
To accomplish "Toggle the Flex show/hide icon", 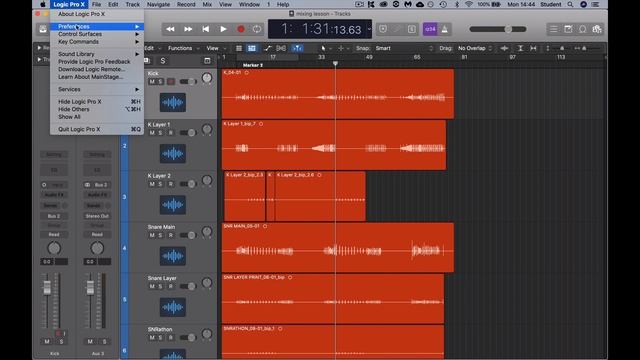I will (x=281, y=48).
